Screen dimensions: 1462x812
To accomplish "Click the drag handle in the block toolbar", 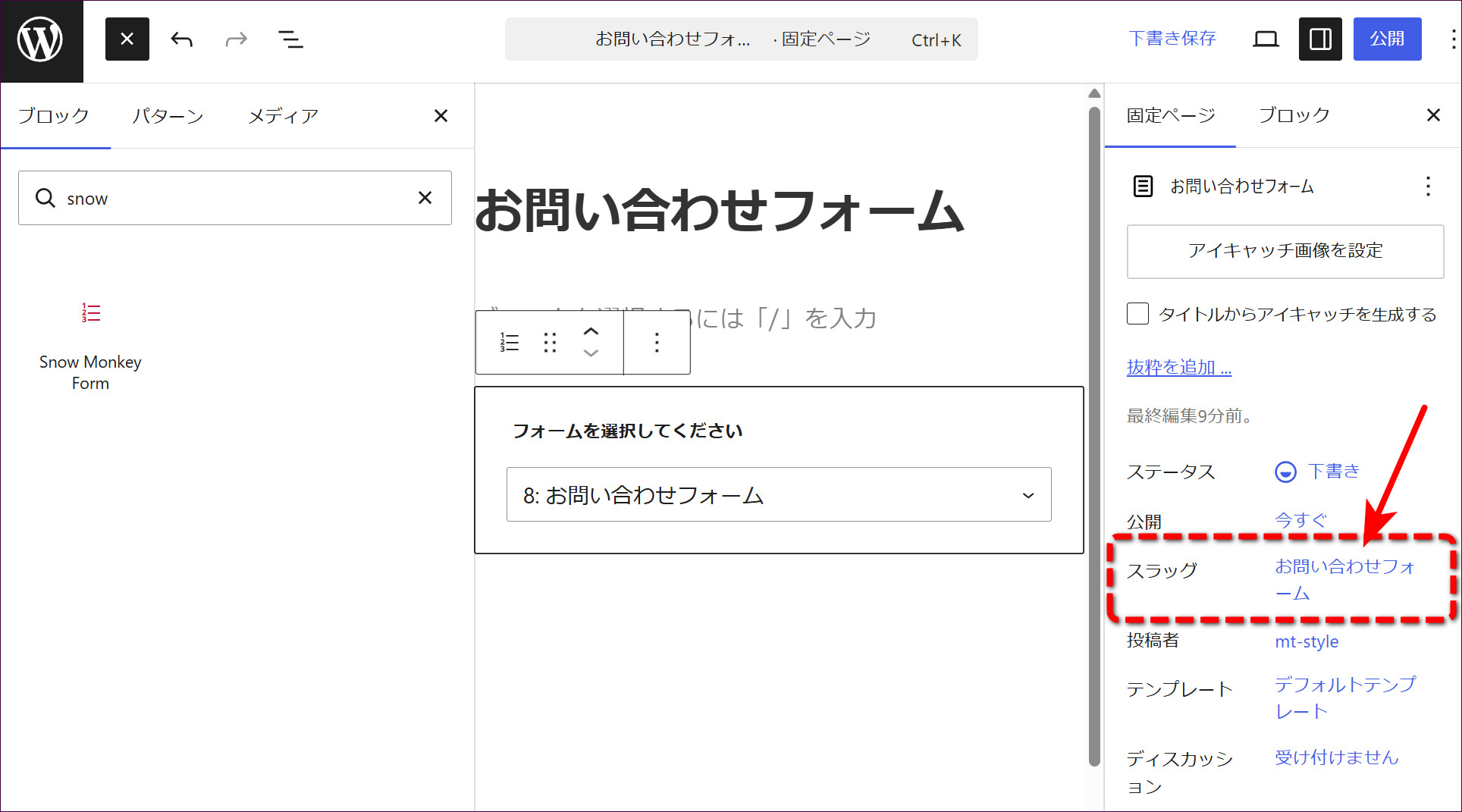I will pos(551,343).
